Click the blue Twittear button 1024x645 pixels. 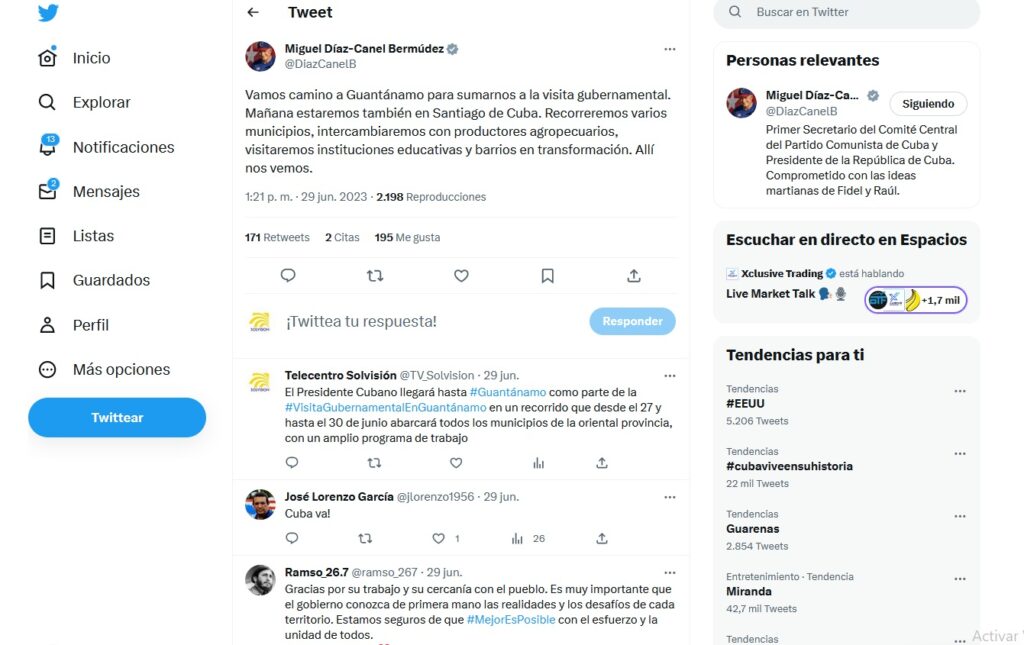[x=117, y=418]
